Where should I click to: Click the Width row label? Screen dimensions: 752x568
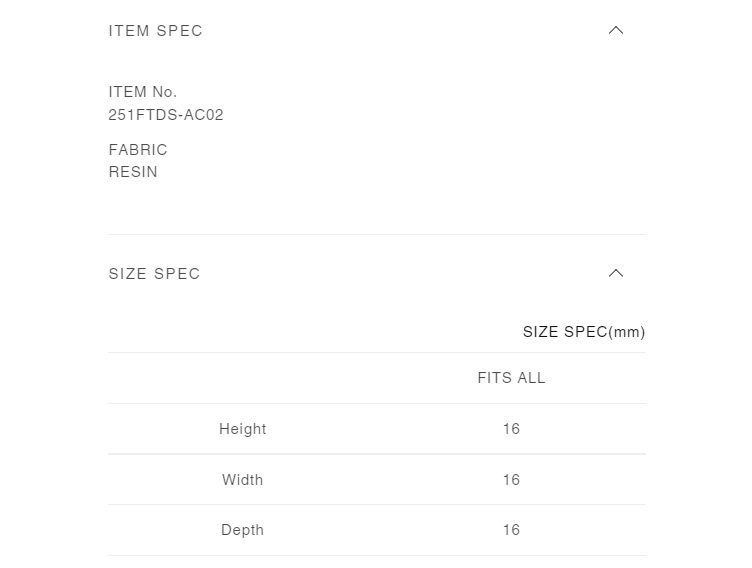[x=242, y=480]
